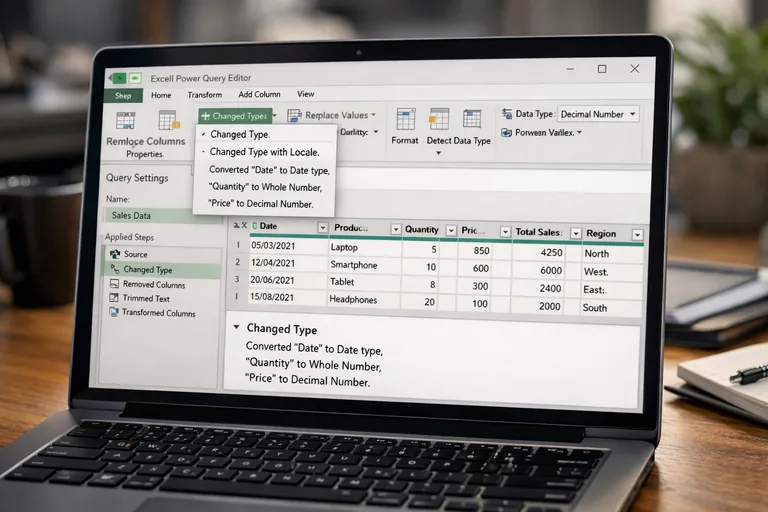
Task: Click the Replace Values icon
Action: pyautogui.click(x=294, y=116)
